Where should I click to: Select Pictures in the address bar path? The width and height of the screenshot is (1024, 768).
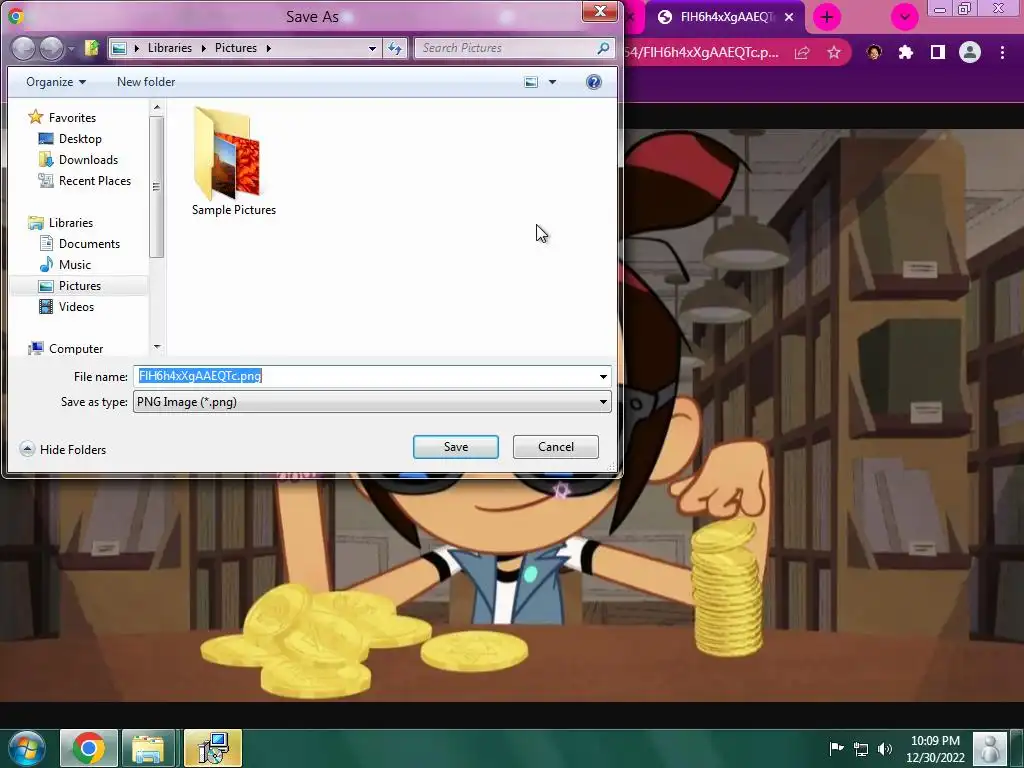[x=236, y=48]
